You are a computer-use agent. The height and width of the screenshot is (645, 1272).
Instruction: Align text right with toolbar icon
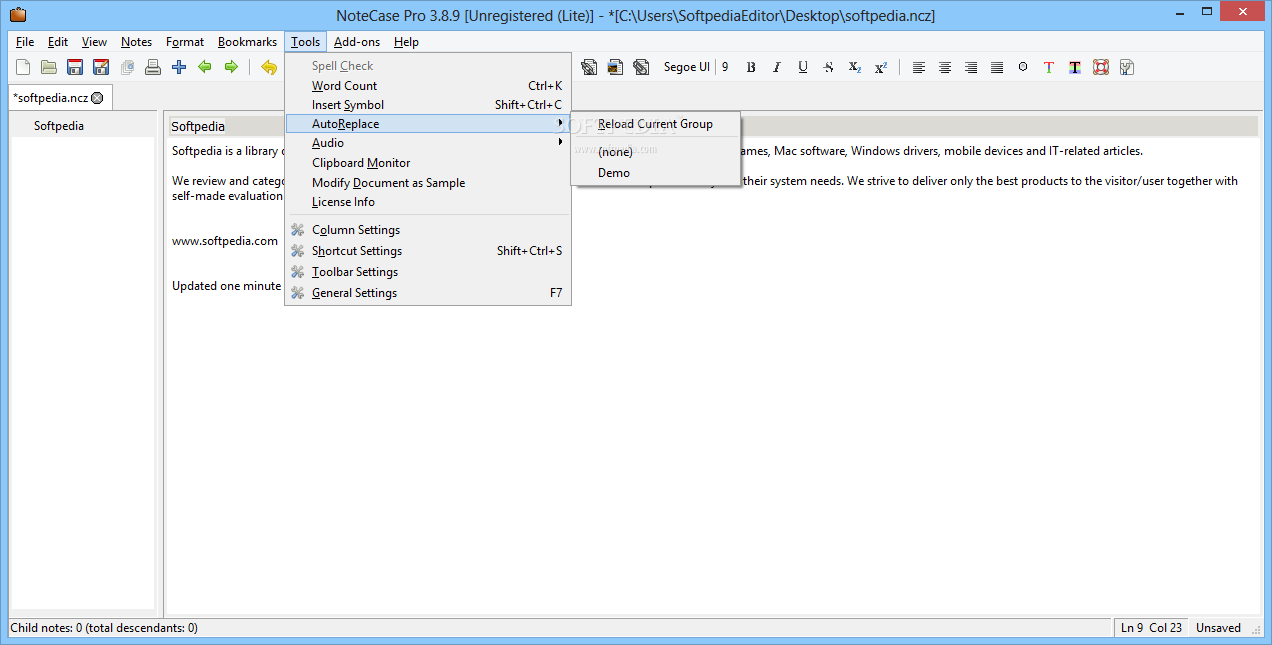click(970, 67)
